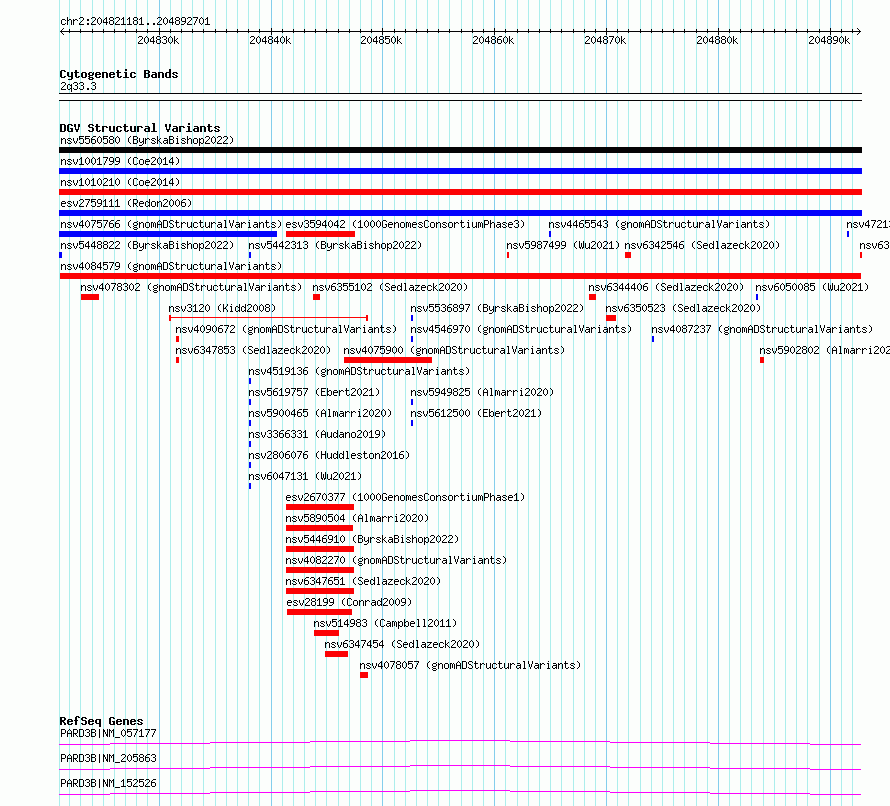Open esv3594042 (1000GenomesConsortiumPhase3) label
The image size is (890, 806).
405,224
